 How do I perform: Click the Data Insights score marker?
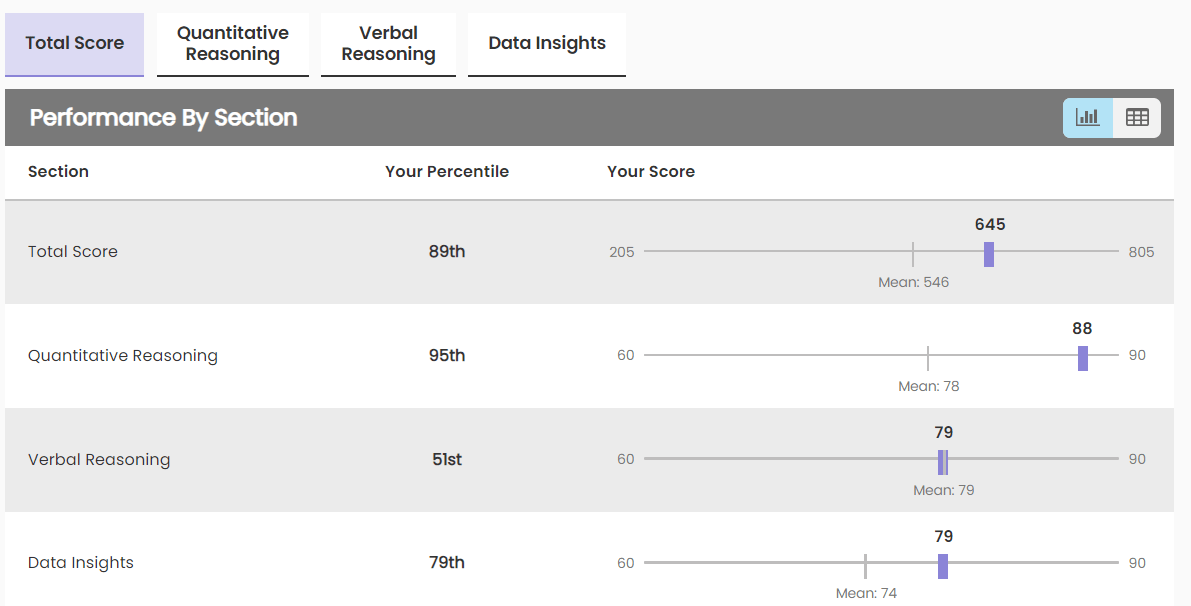[942, 566]
